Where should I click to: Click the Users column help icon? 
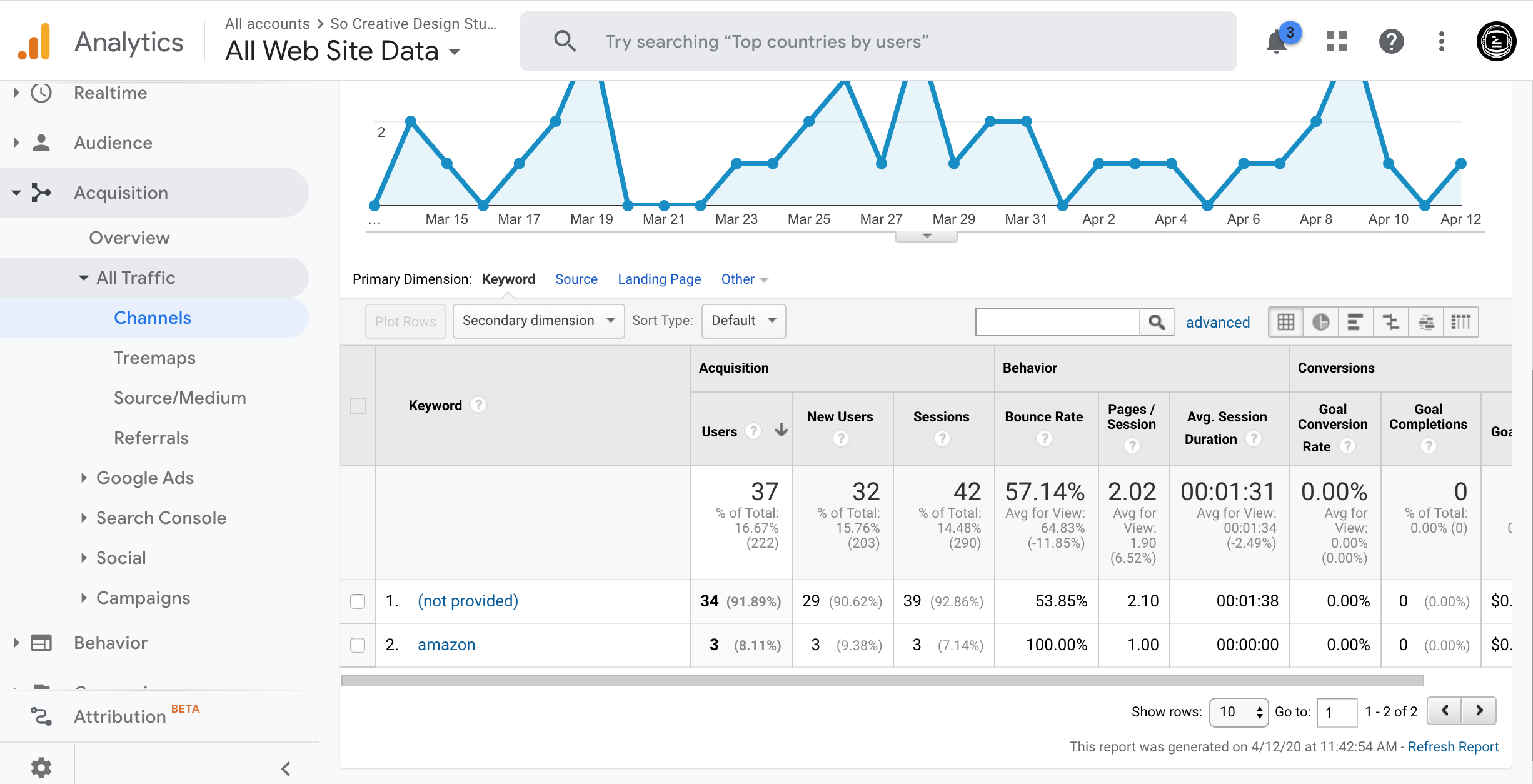[754, 431]
